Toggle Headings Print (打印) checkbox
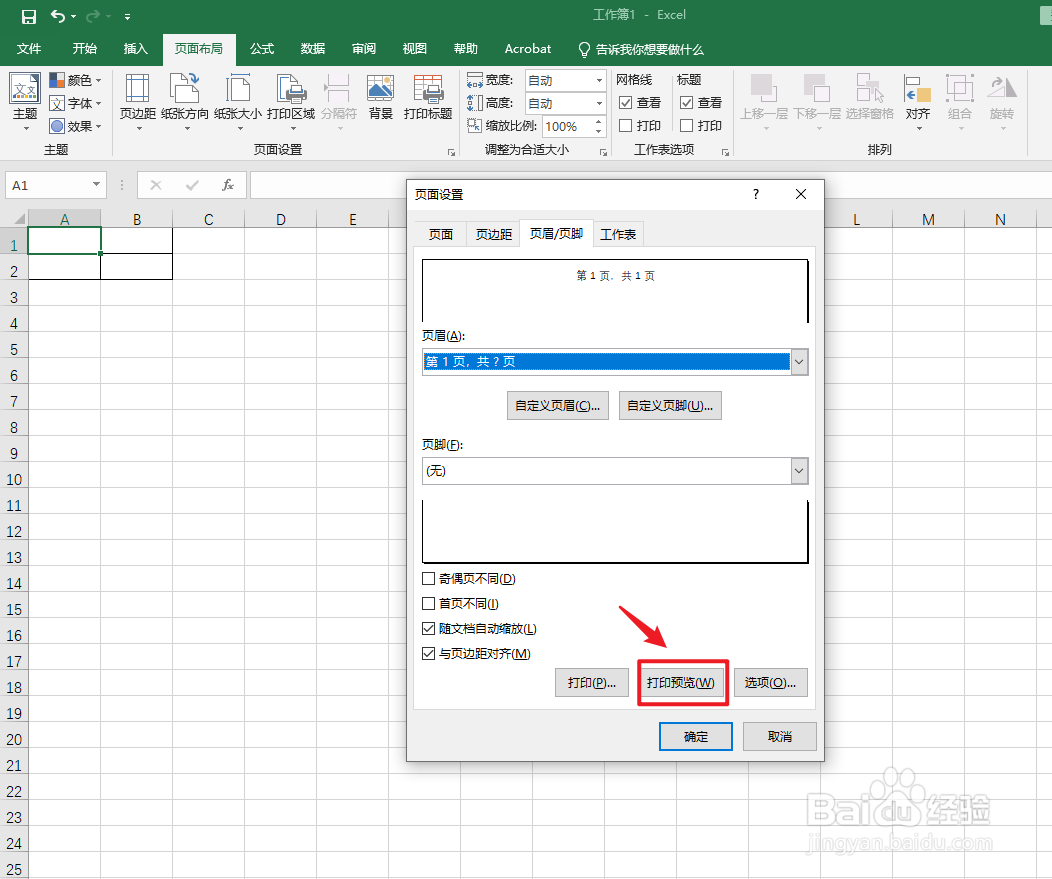The image size is (1052, 879). [686, 125]
